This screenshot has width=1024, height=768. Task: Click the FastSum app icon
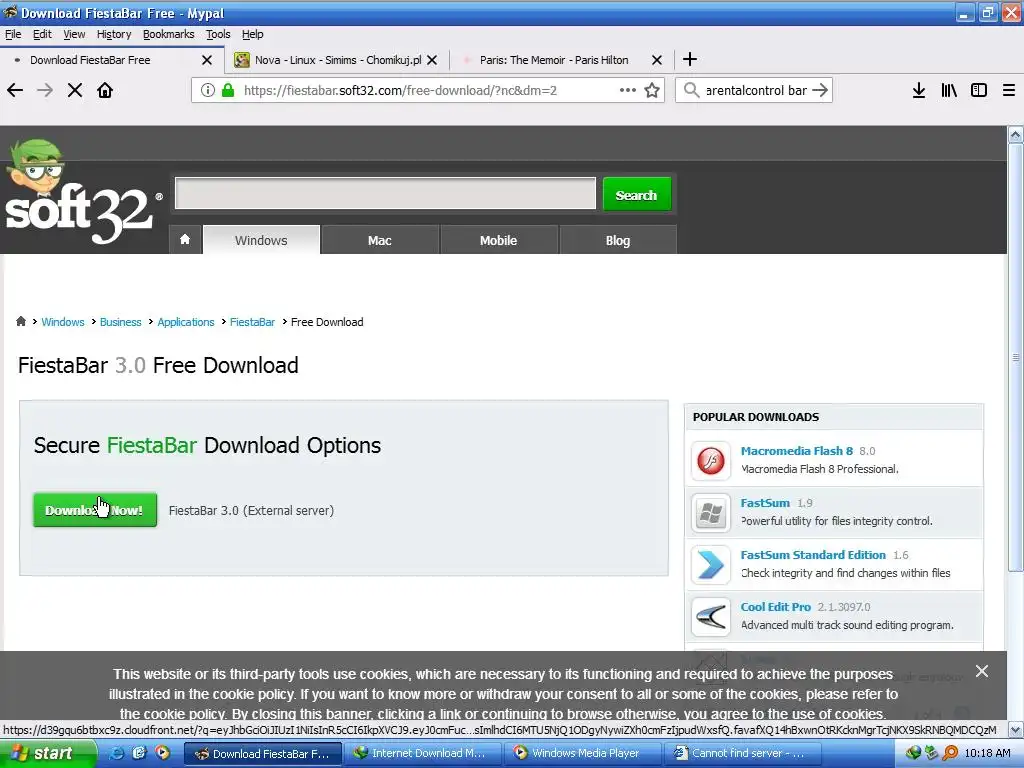pos(711,513)
